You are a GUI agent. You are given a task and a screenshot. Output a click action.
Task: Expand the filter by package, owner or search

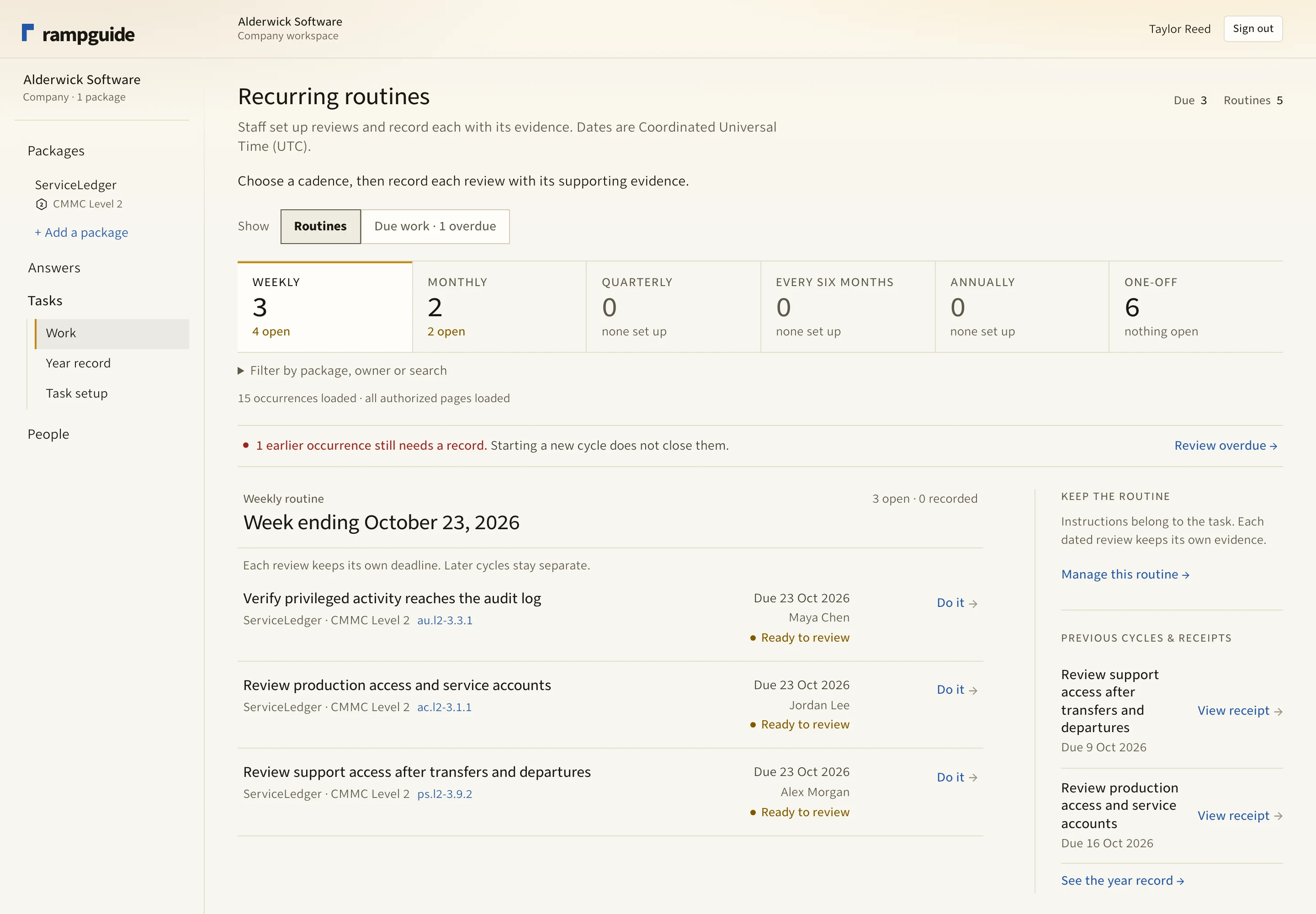pos(342,371)
